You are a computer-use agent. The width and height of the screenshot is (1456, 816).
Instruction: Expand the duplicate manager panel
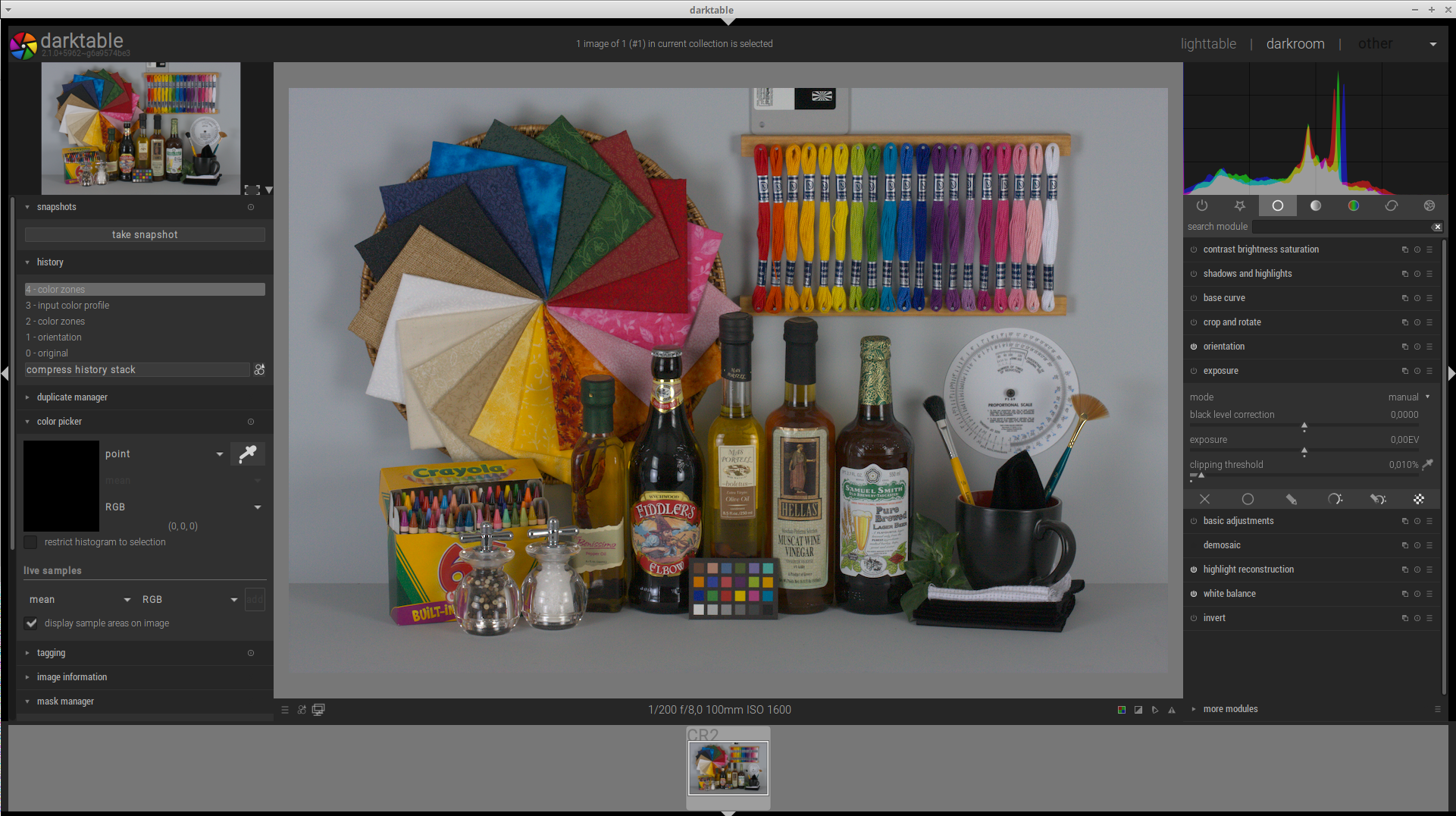[x=72, y=397]
